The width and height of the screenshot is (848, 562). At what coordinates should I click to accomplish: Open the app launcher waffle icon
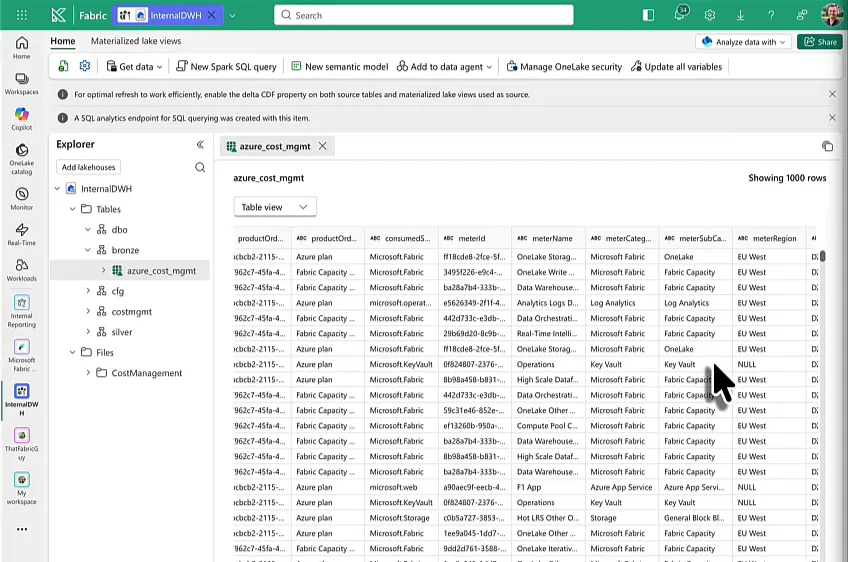click(22, 15)
